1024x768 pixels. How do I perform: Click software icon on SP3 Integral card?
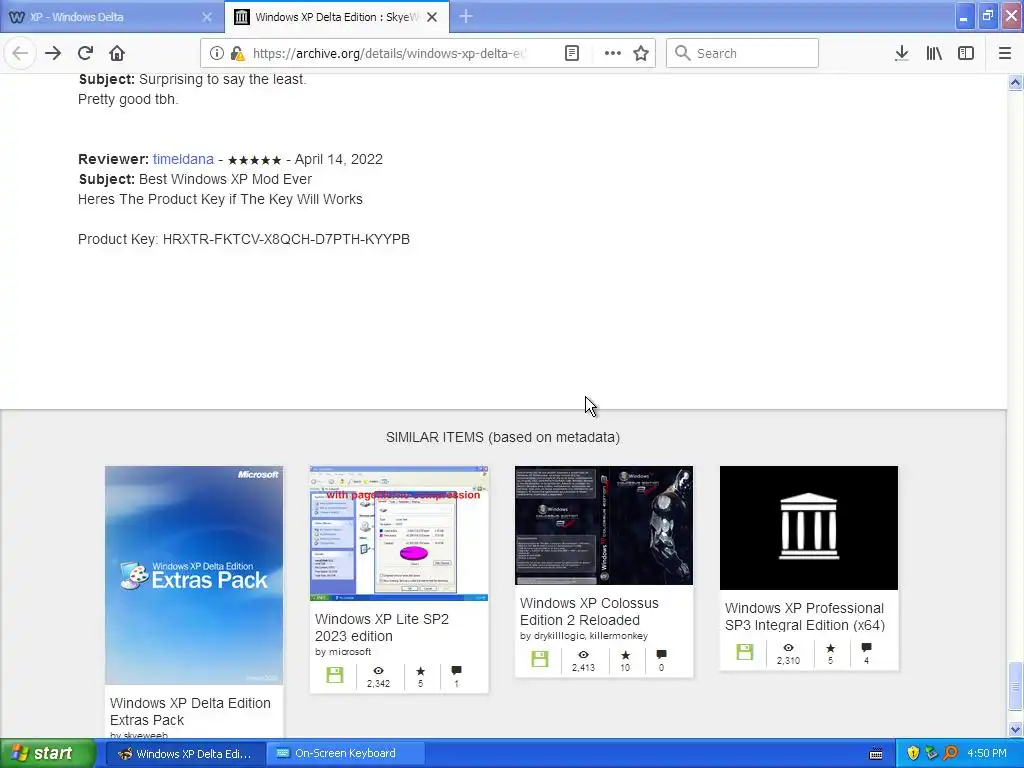point(744,652)
